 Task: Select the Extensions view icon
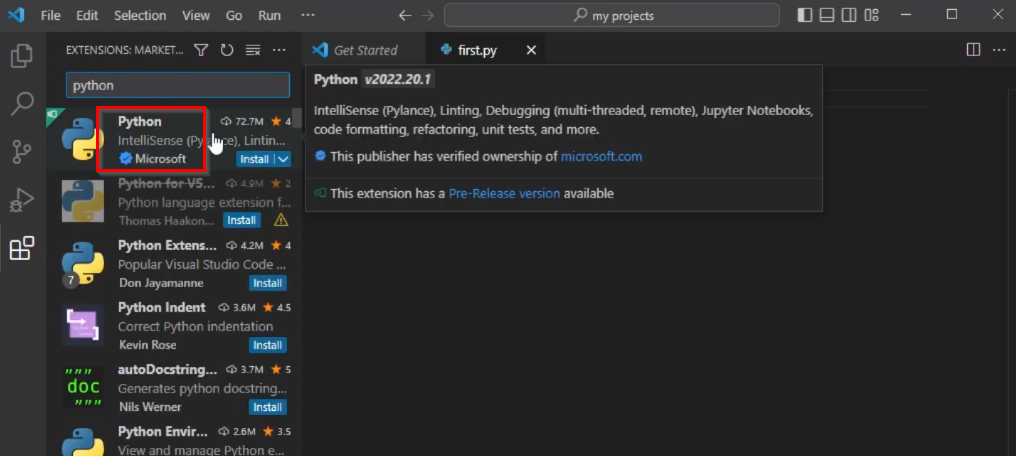[22, 248]
